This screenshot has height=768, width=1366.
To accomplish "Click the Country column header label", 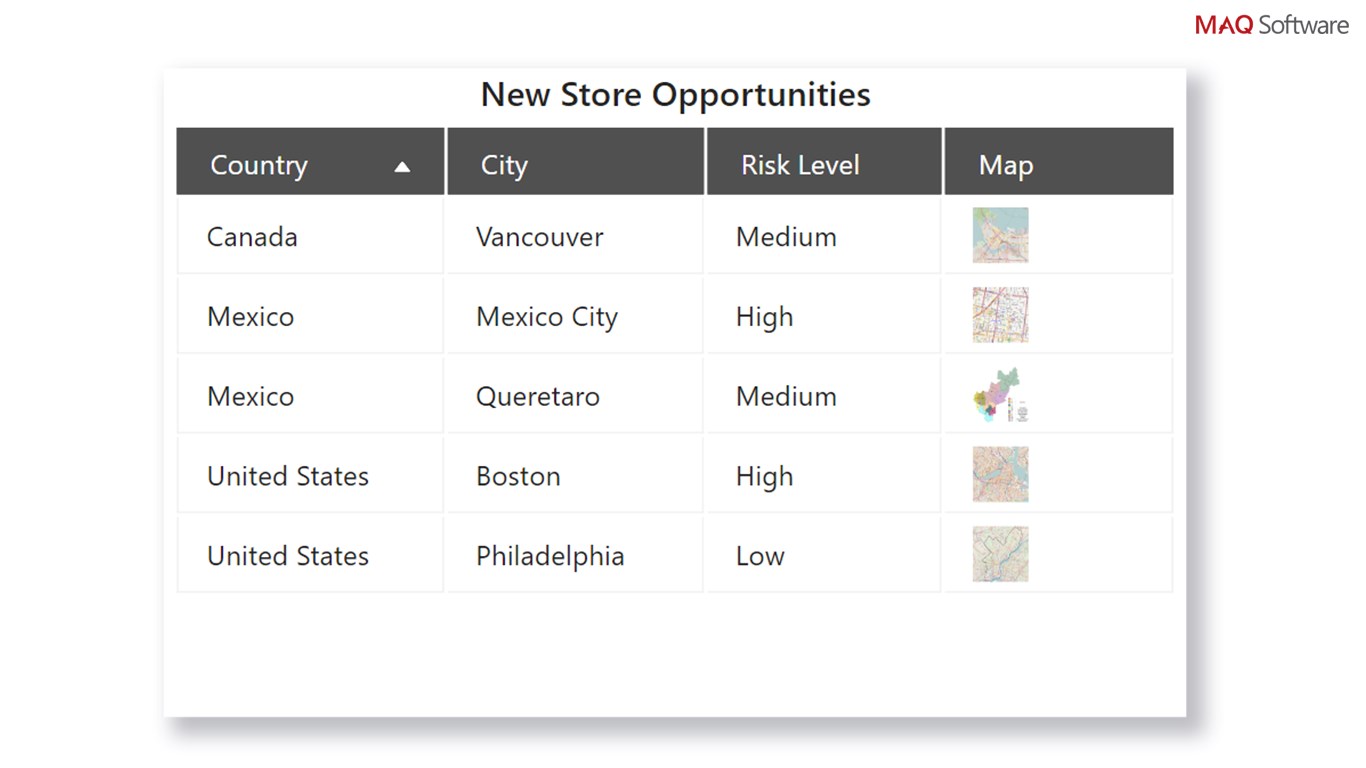I will coord(259,165).
